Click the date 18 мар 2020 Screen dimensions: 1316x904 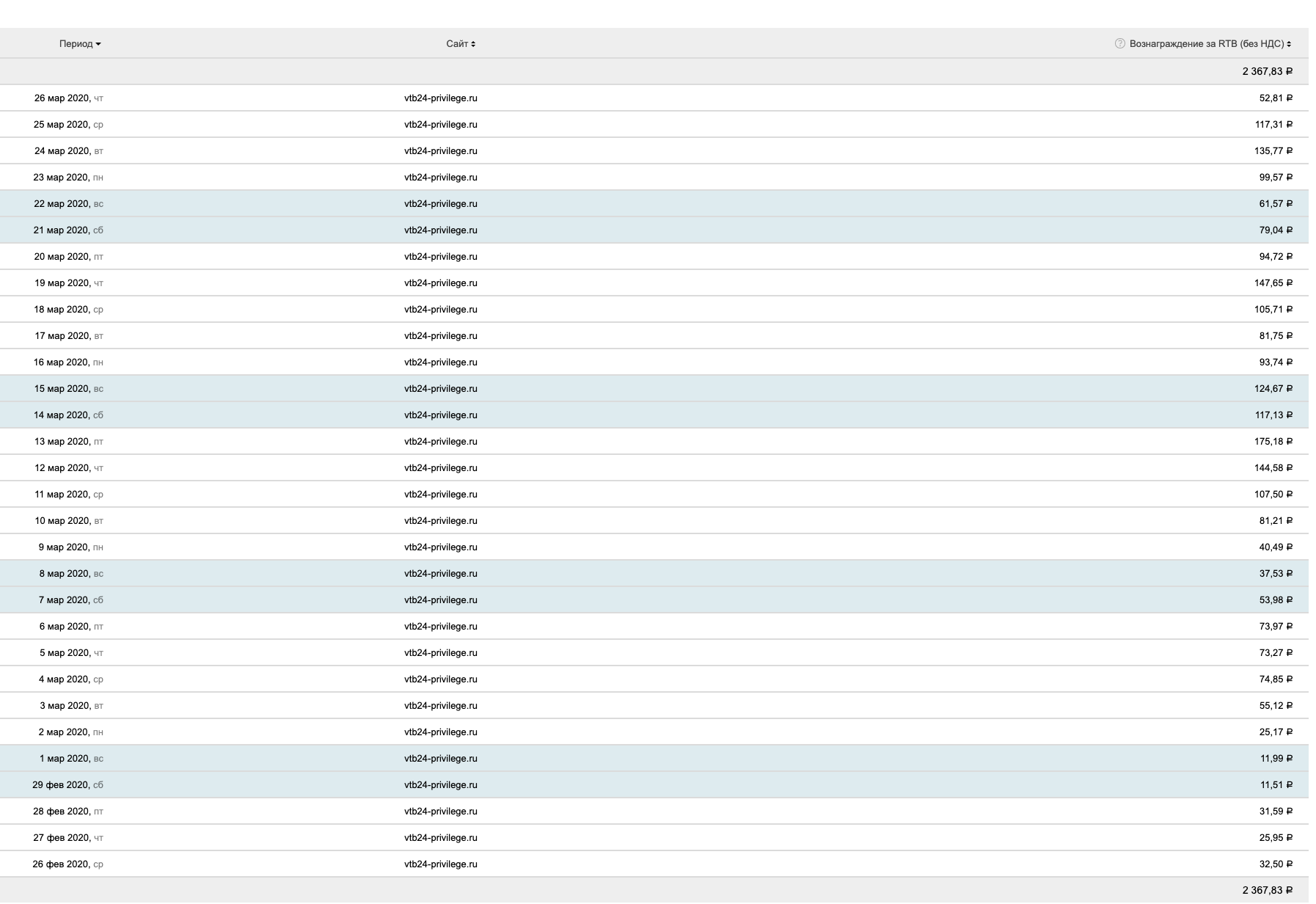pos(62,310)
